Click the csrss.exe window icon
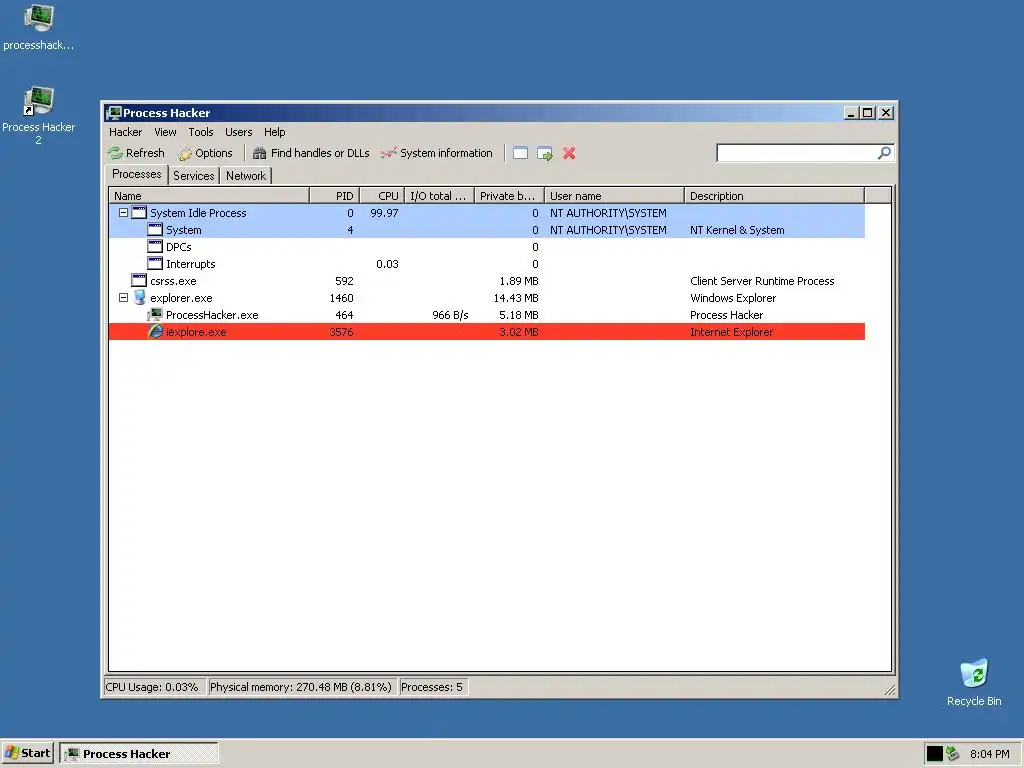1024x768 pixels. click(x=139, y=281)
